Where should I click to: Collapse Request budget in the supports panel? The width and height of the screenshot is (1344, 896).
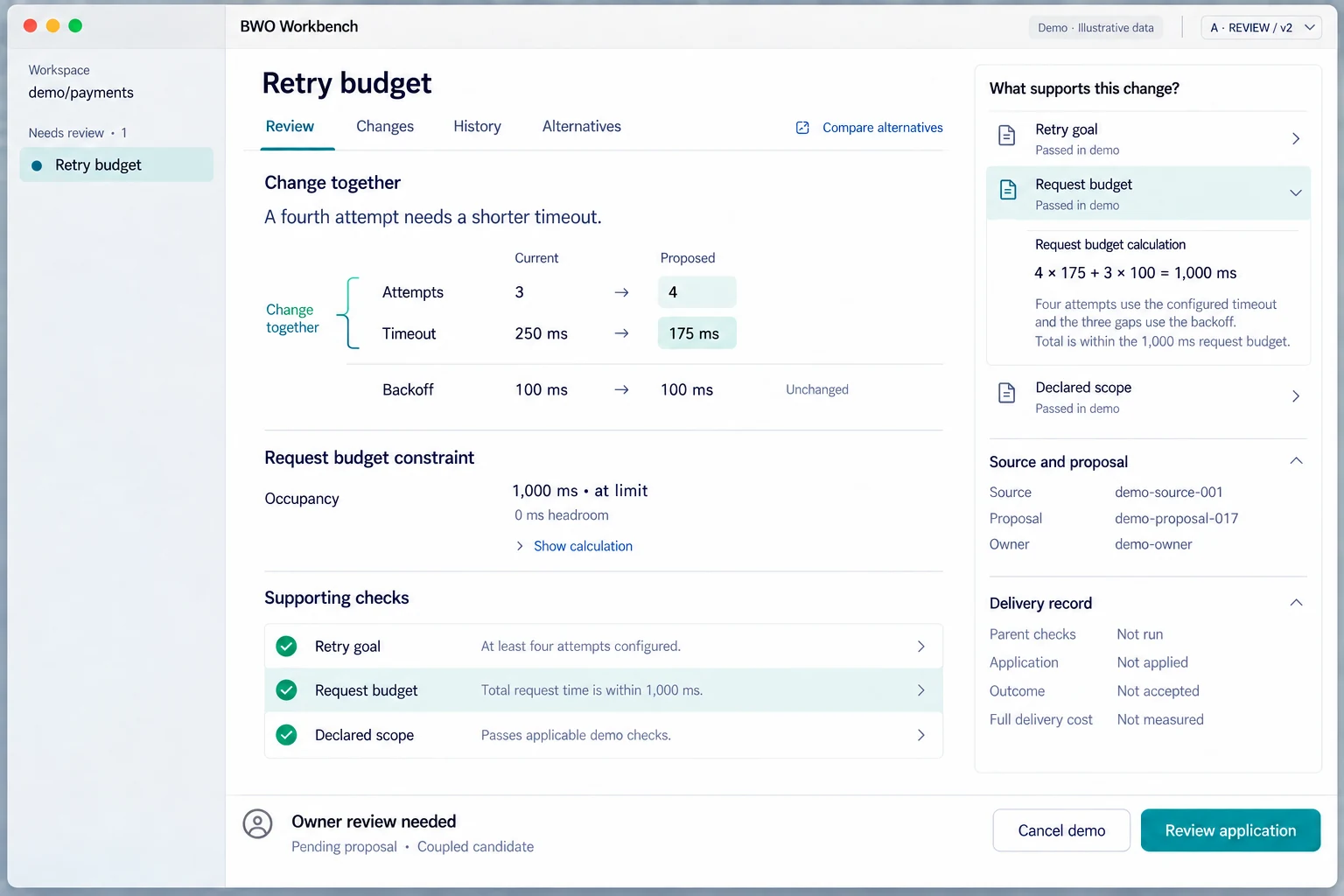(x=1296, y=192)
